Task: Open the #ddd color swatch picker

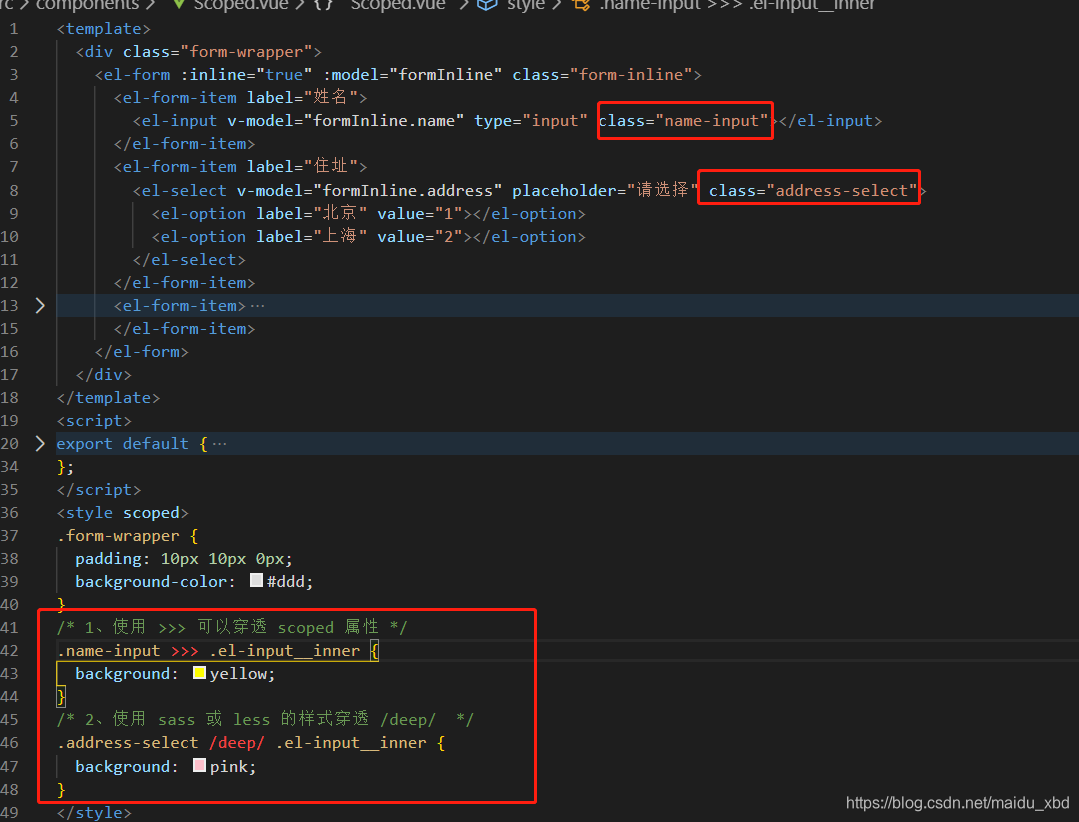Action: pos(256,581)
